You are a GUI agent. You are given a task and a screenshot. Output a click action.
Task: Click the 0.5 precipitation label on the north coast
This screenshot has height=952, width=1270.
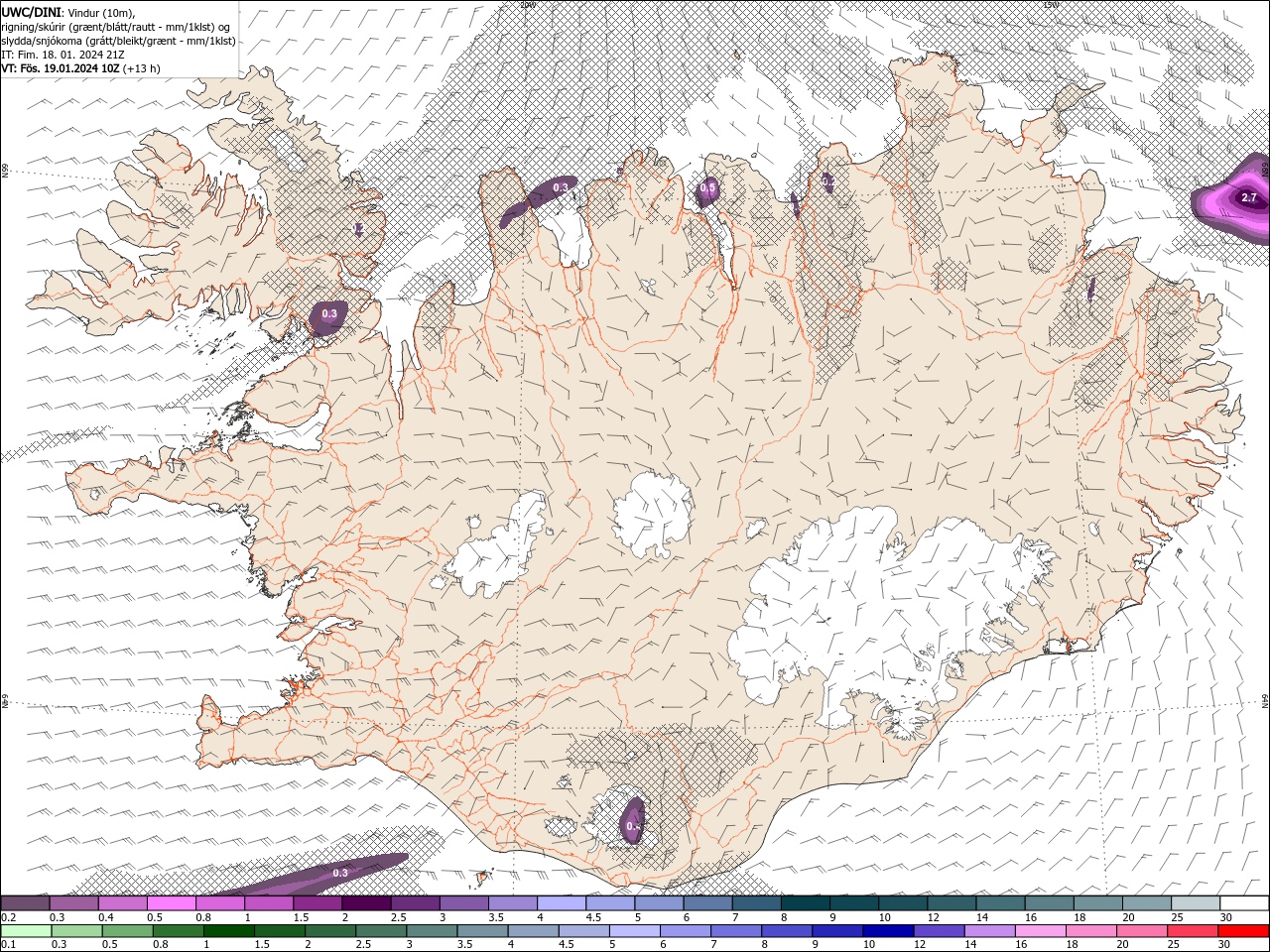click(x=707, y=187)
